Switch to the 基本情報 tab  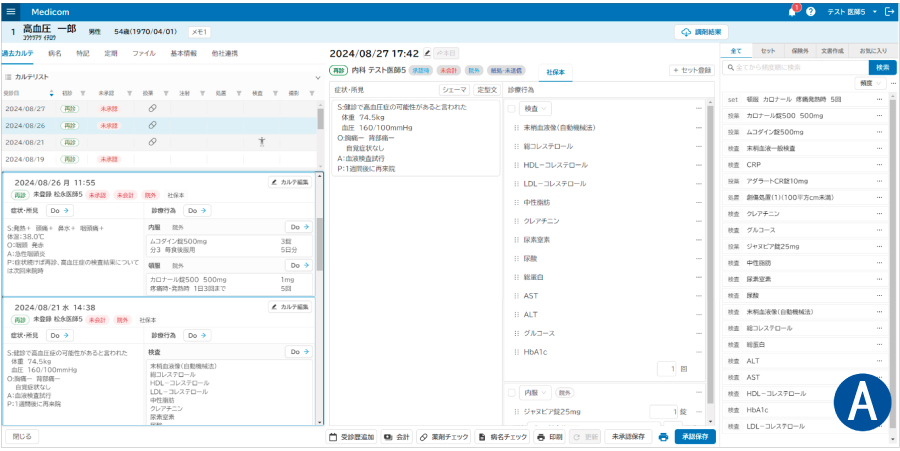pyautogui.click(x=184, y=53)
